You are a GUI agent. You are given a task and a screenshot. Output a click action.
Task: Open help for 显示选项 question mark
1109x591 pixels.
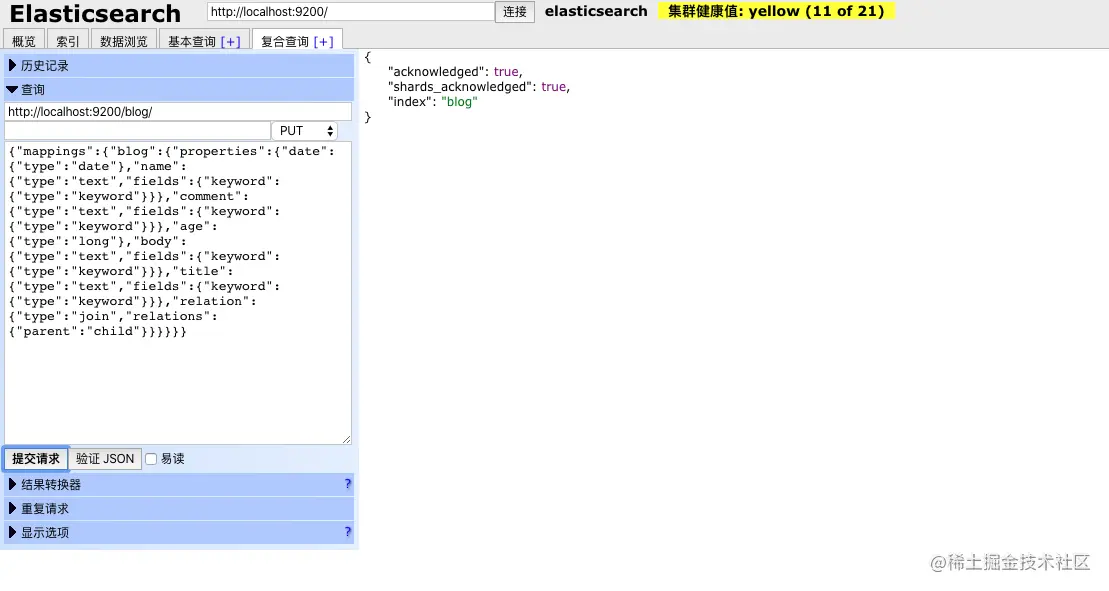tap(347, 532)
